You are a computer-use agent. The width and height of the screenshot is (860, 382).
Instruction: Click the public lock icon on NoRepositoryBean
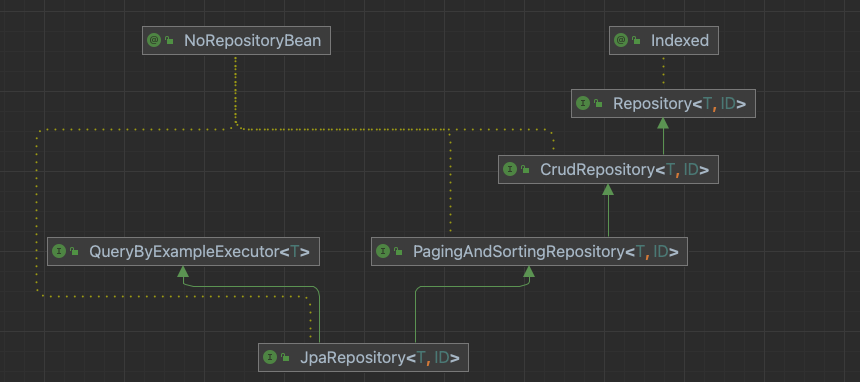169,41
